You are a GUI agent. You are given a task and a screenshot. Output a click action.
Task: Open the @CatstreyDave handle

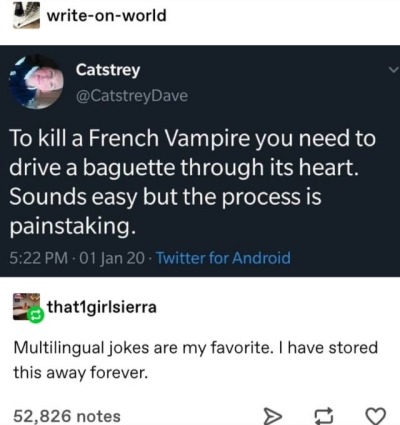point(132,96)
